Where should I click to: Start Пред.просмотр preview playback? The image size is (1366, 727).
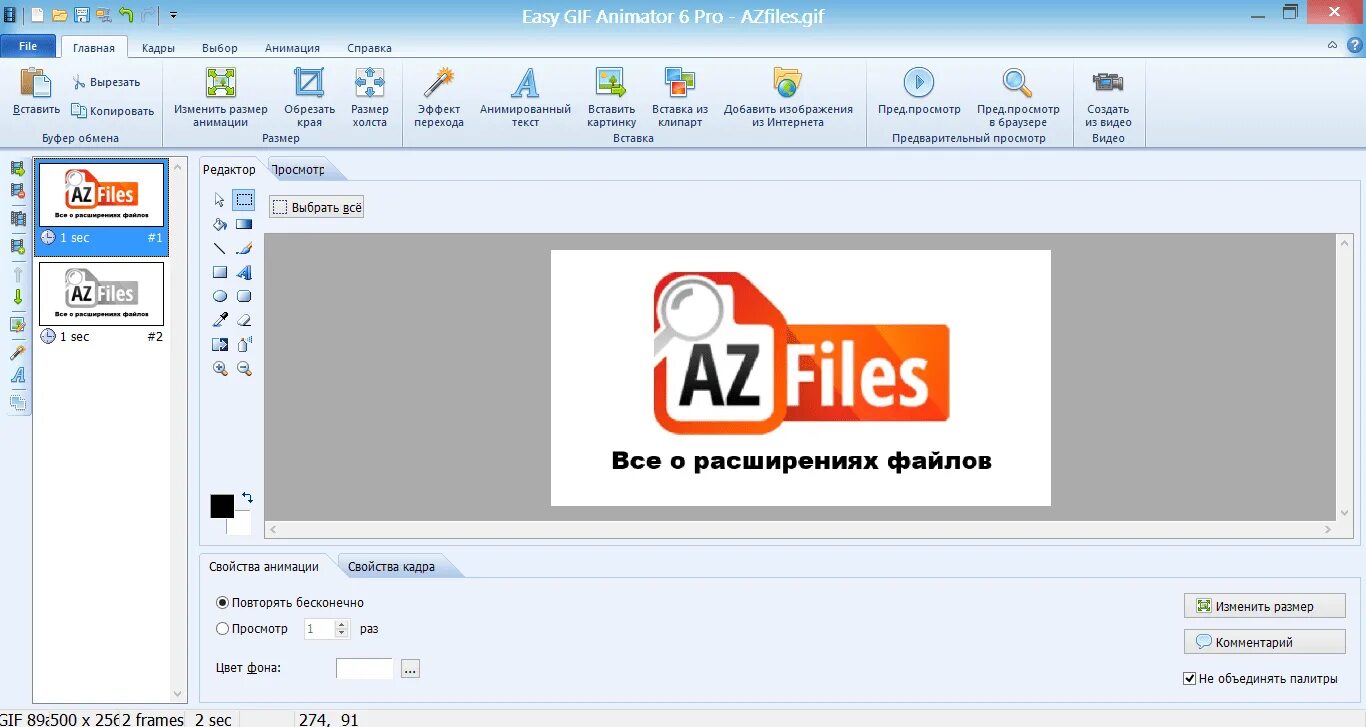point(919,92)
